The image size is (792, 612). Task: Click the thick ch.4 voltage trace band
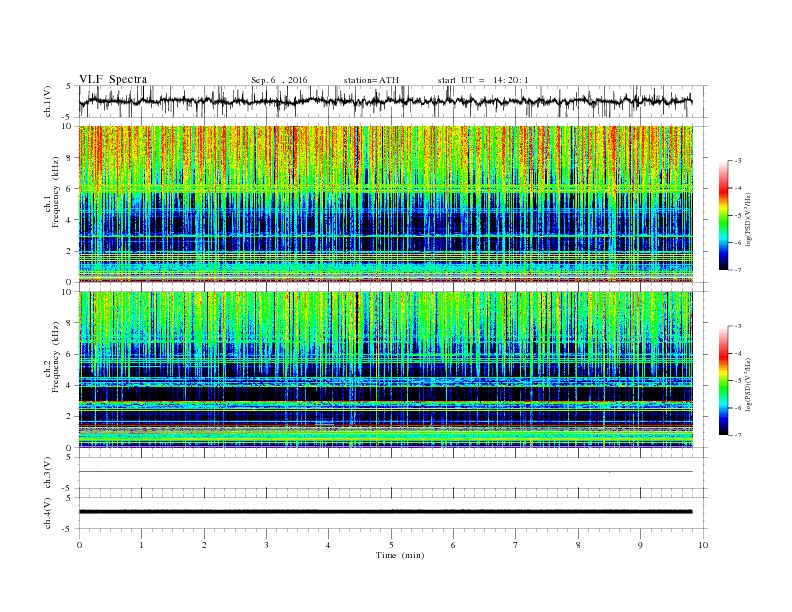[x=385, y=512]
